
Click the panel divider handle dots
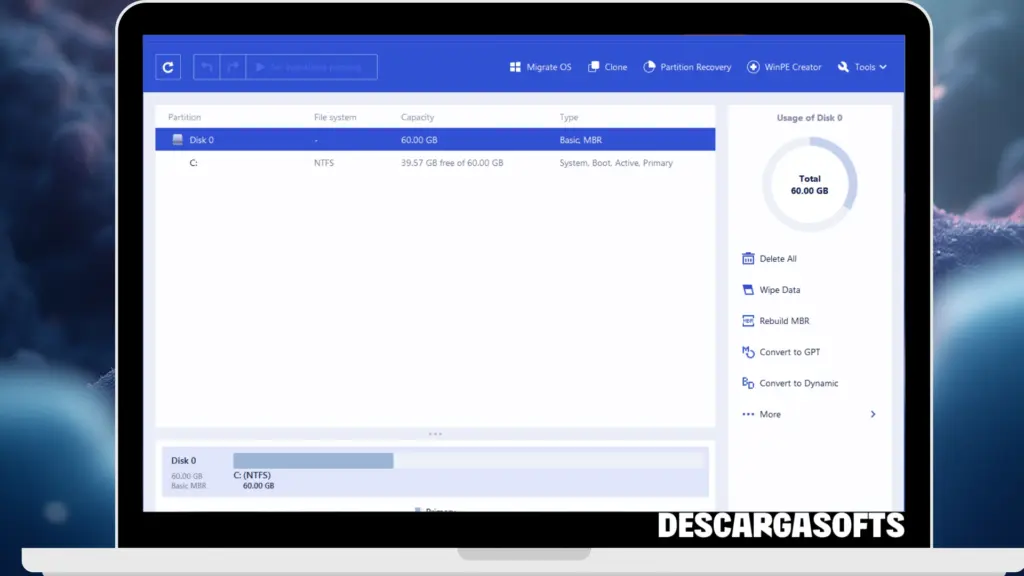435,434
